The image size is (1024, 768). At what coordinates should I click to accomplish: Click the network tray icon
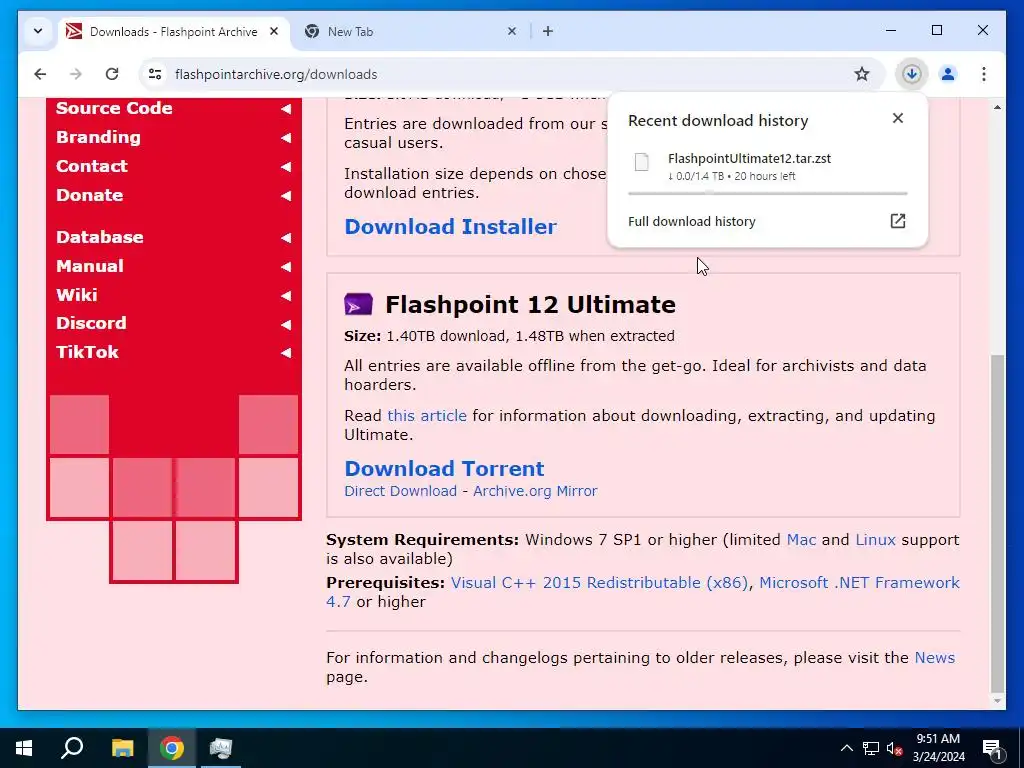871,748
